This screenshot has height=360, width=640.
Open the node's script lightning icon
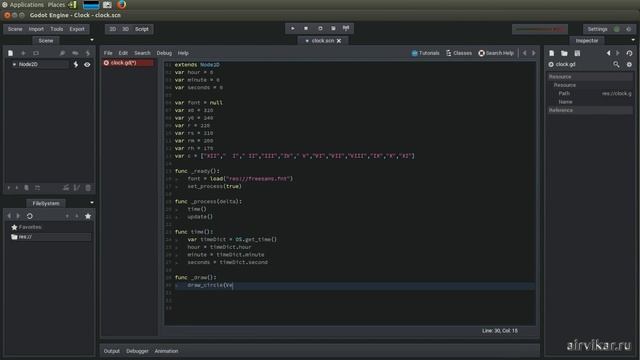coord(76,64)
